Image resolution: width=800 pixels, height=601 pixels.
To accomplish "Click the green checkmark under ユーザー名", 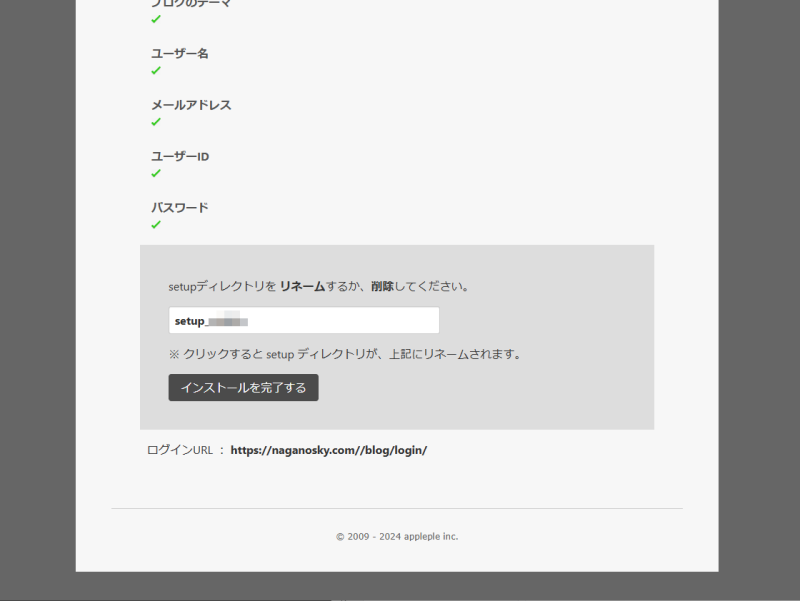I will (x=156, y=71).
